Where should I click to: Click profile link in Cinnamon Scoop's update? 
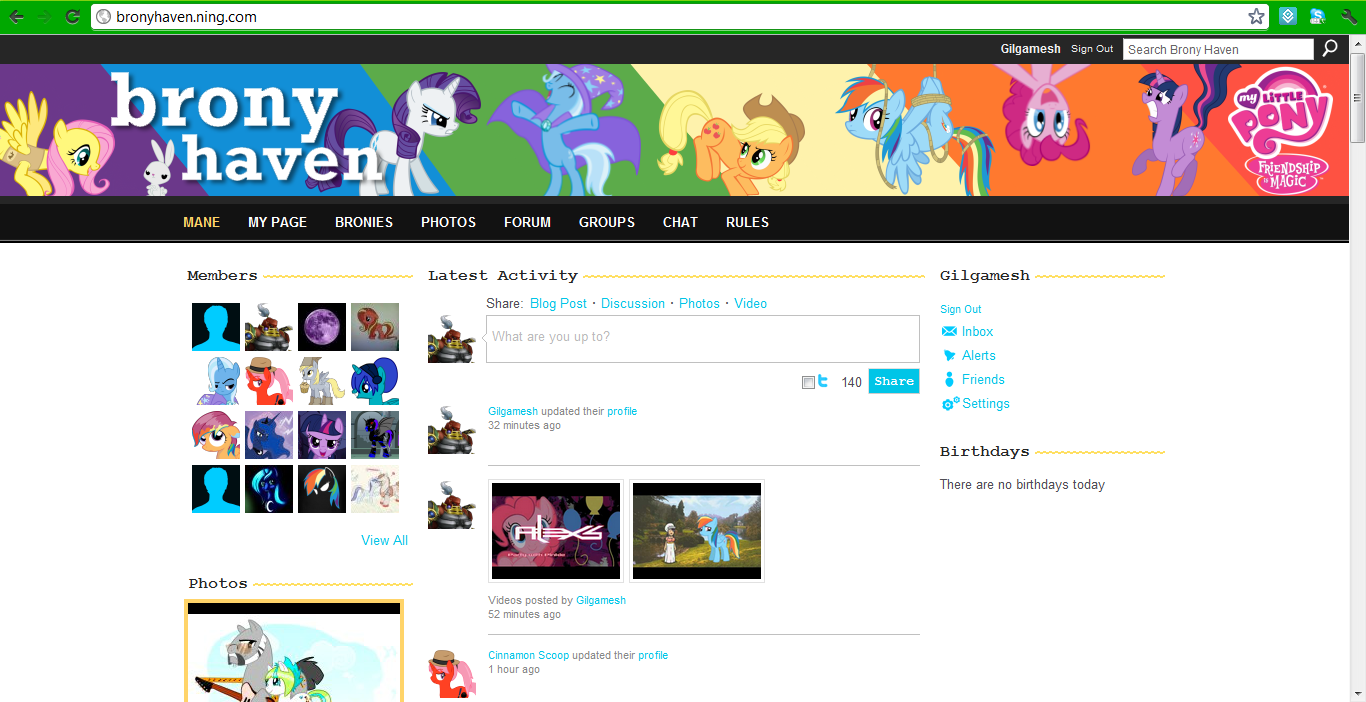[x=653, y=655]
